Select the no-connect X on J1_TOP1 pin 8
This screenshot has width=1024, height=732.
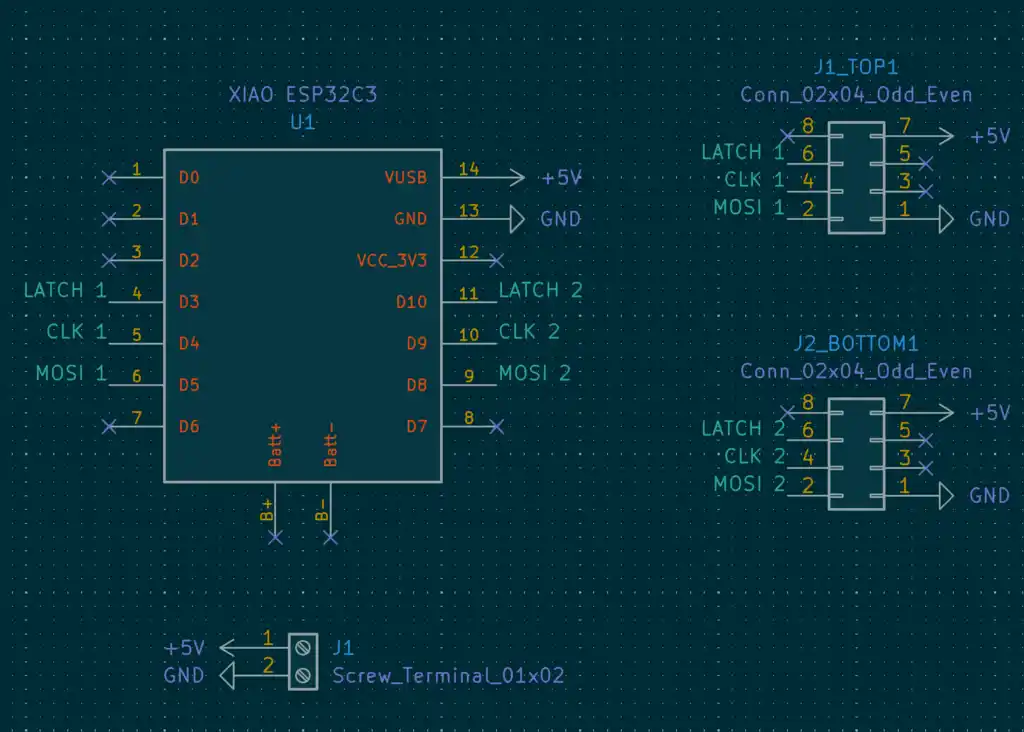[788, 136]
